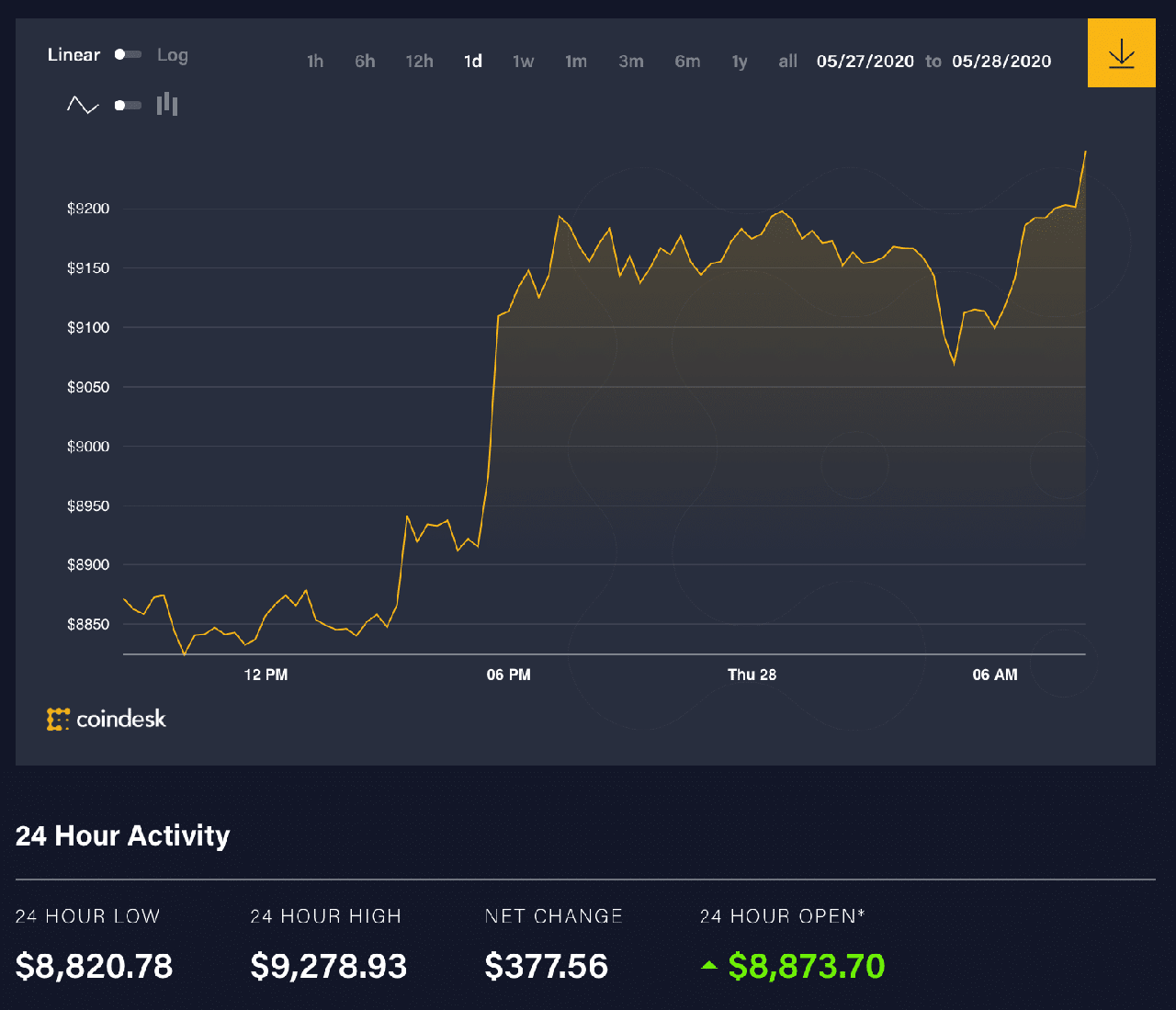This screenshot has width=1176, height=1010.
Task: Click the $9100 y-axis label
Action: pos(88,327)
